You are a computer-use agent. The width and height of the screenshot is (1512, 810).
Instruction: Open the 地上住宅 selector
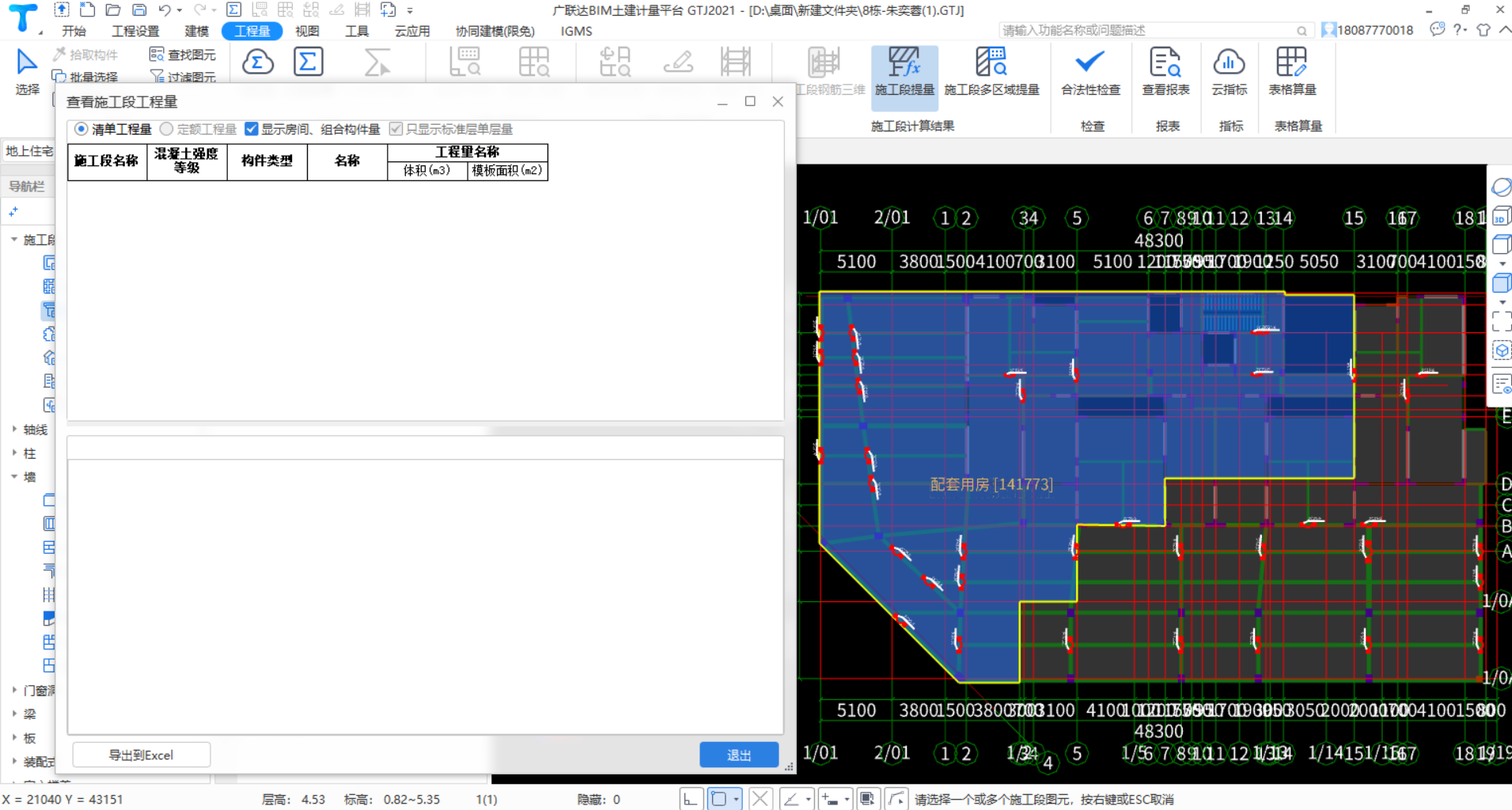point(29,151)
